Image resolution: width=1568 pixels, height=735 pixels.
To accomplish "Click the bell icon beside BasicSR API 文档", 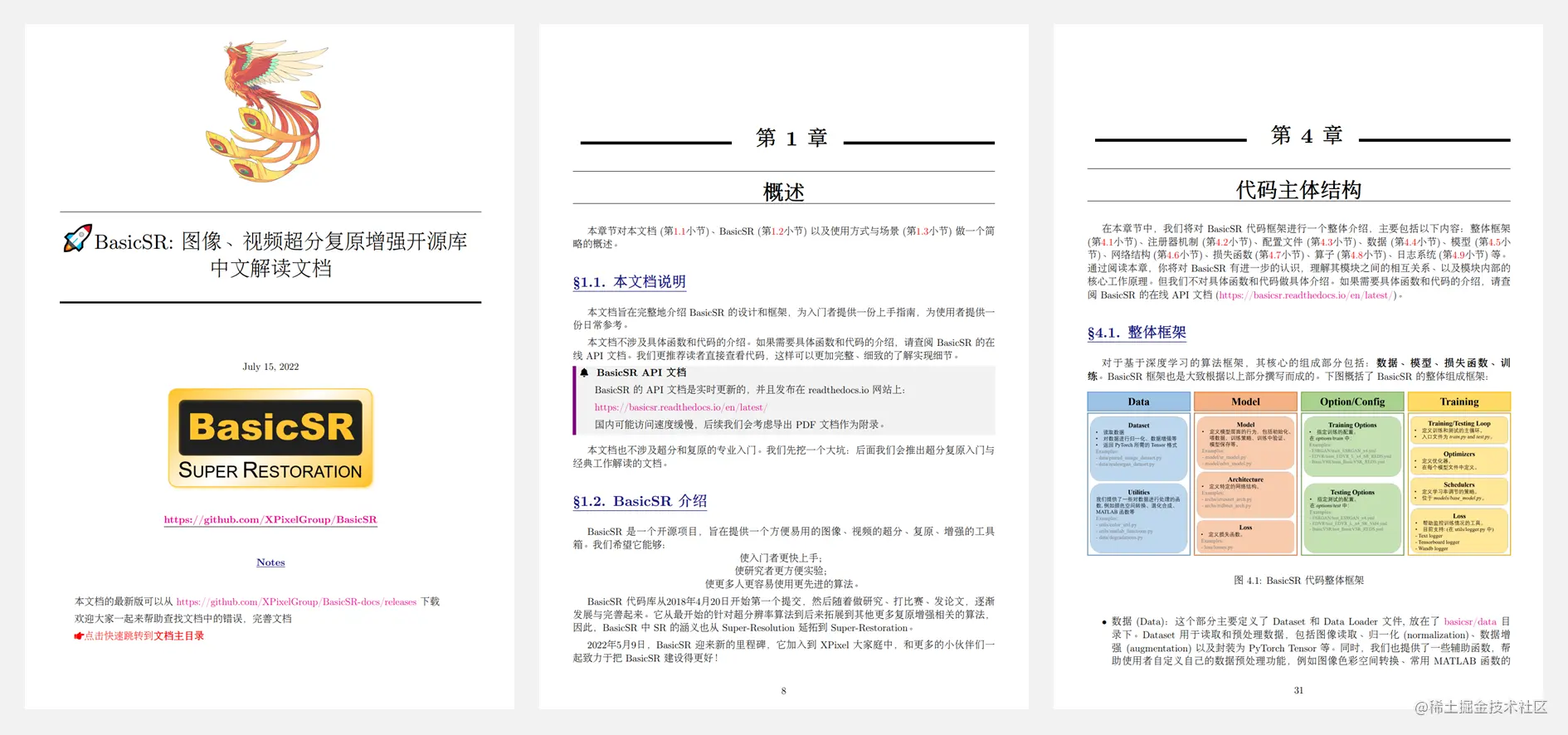I will [584, 372].
